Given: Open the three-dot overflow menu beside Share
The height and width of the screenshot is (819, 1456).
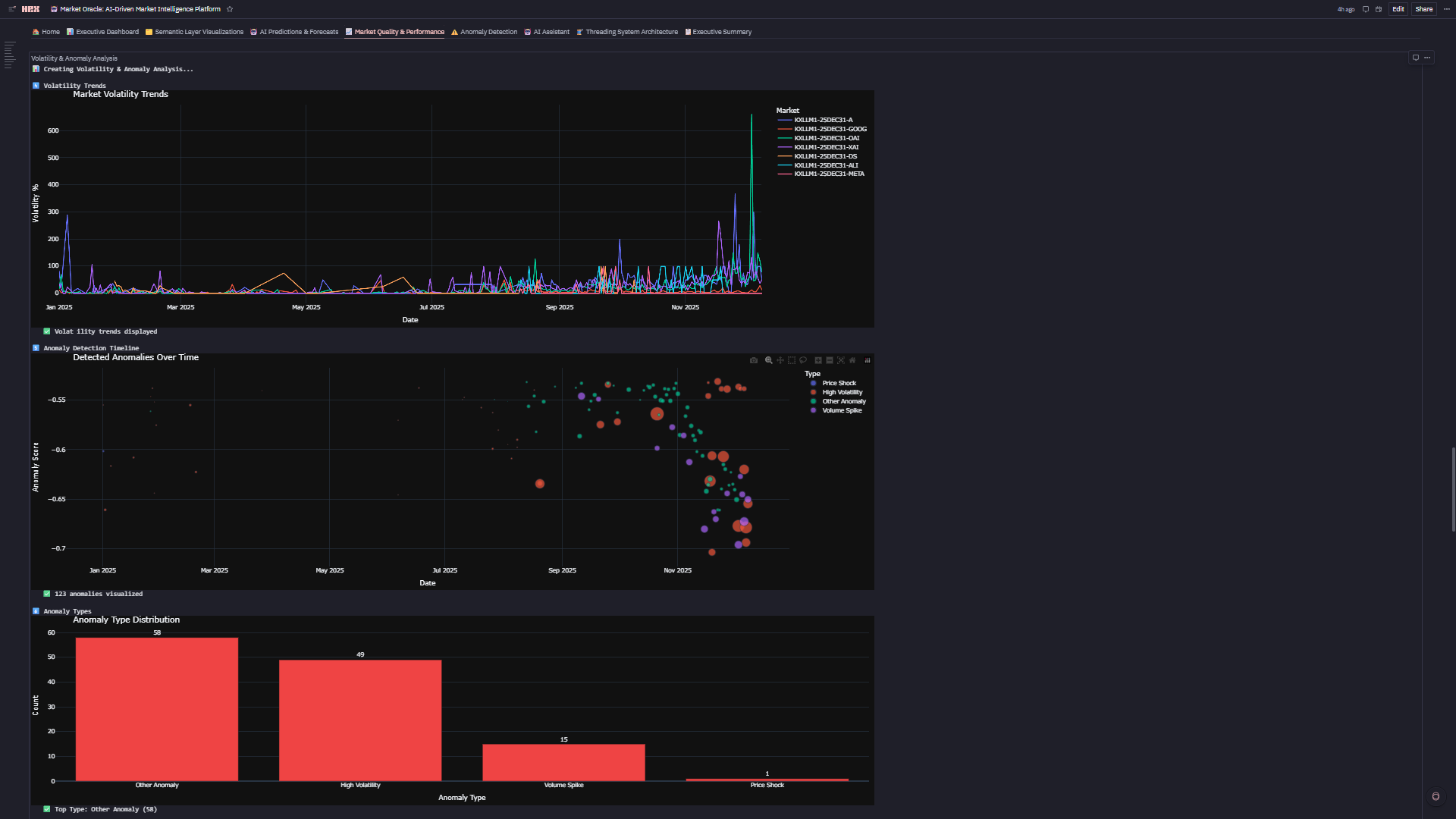Looking at the screenshot, I should [x=1445, y=9].
